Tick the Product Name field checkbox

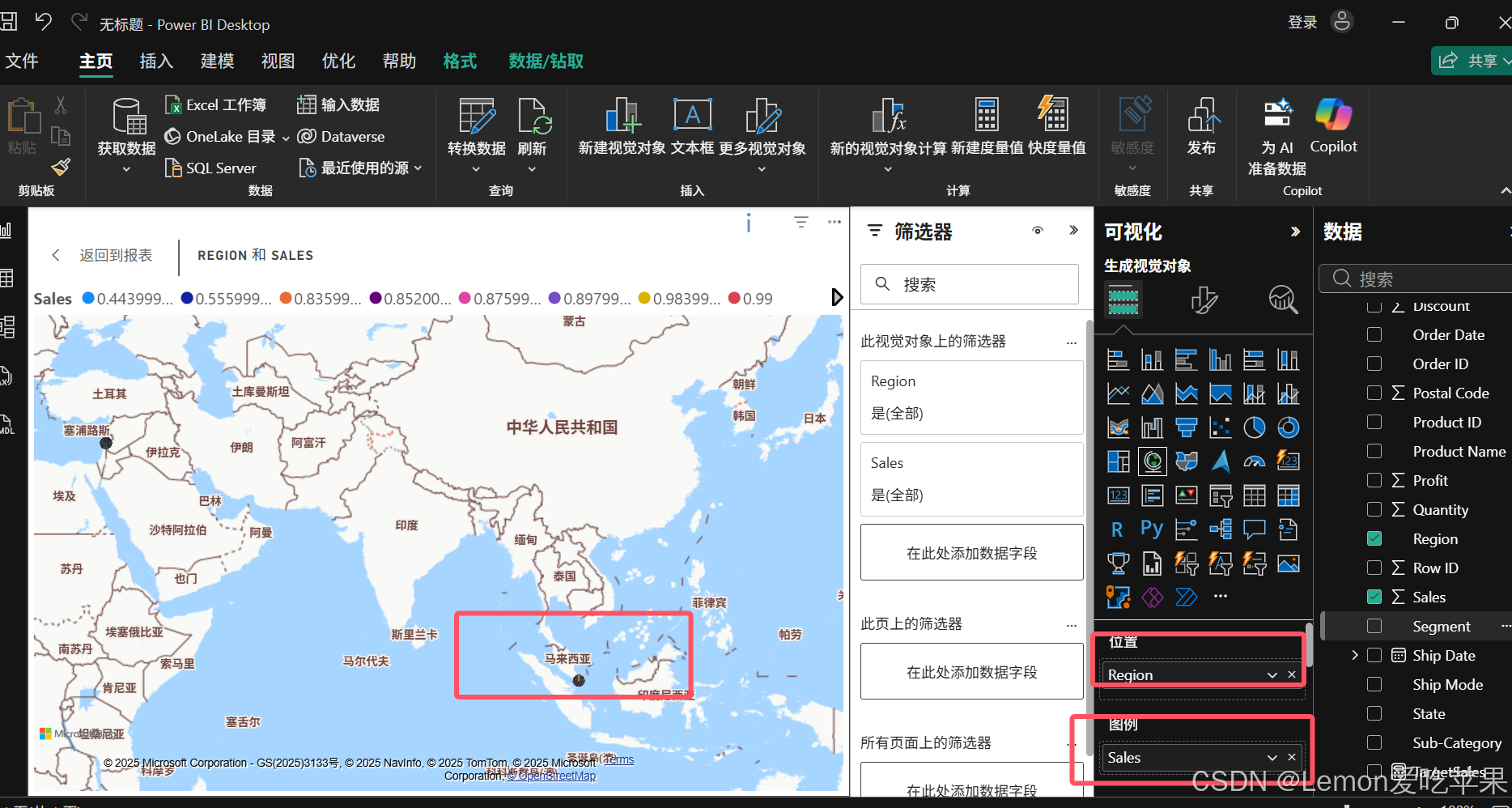coord(1374,451)
